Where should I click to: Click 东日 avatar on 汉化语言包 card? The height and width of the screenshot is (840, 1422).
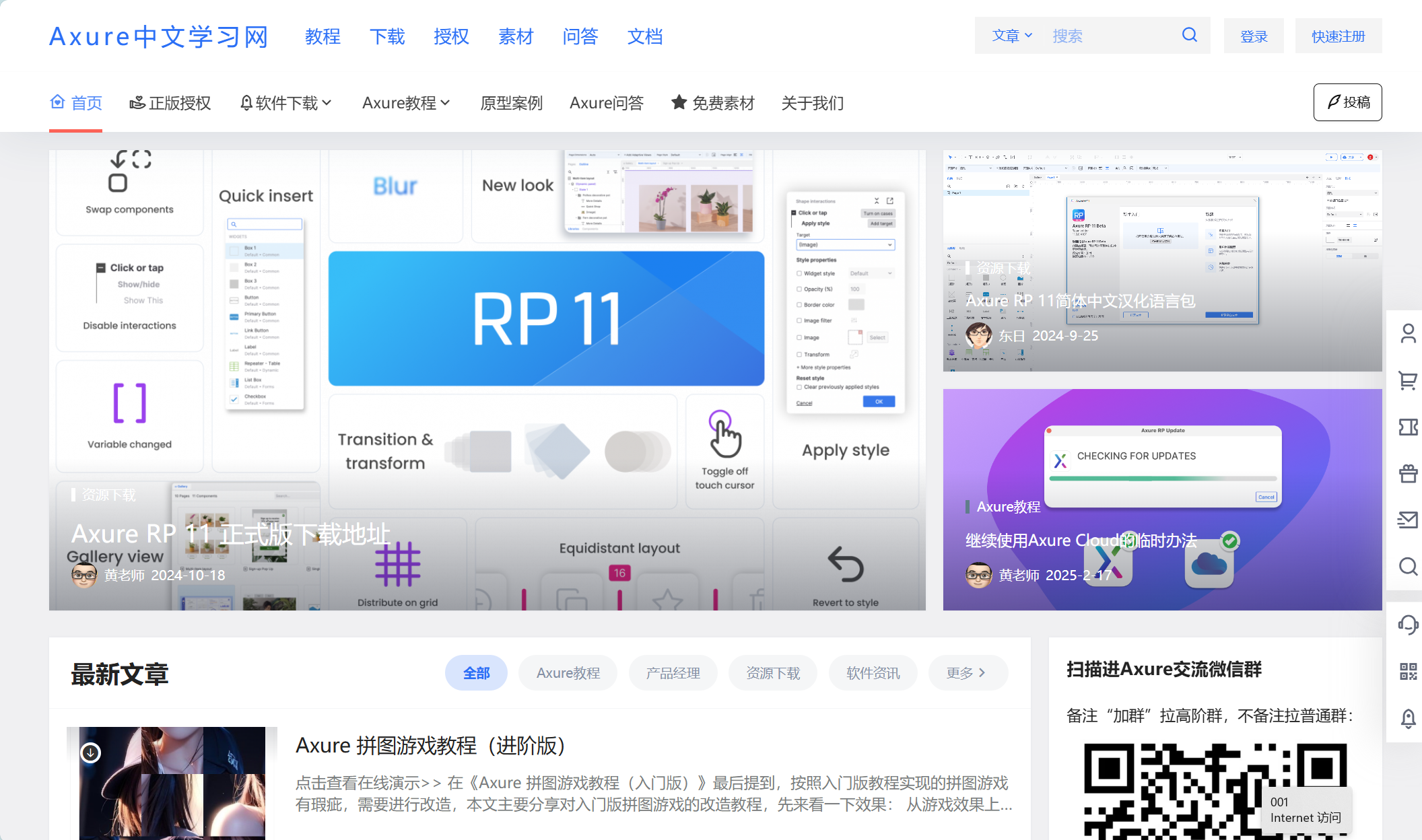pyautogui.click(x=978, y=335)
